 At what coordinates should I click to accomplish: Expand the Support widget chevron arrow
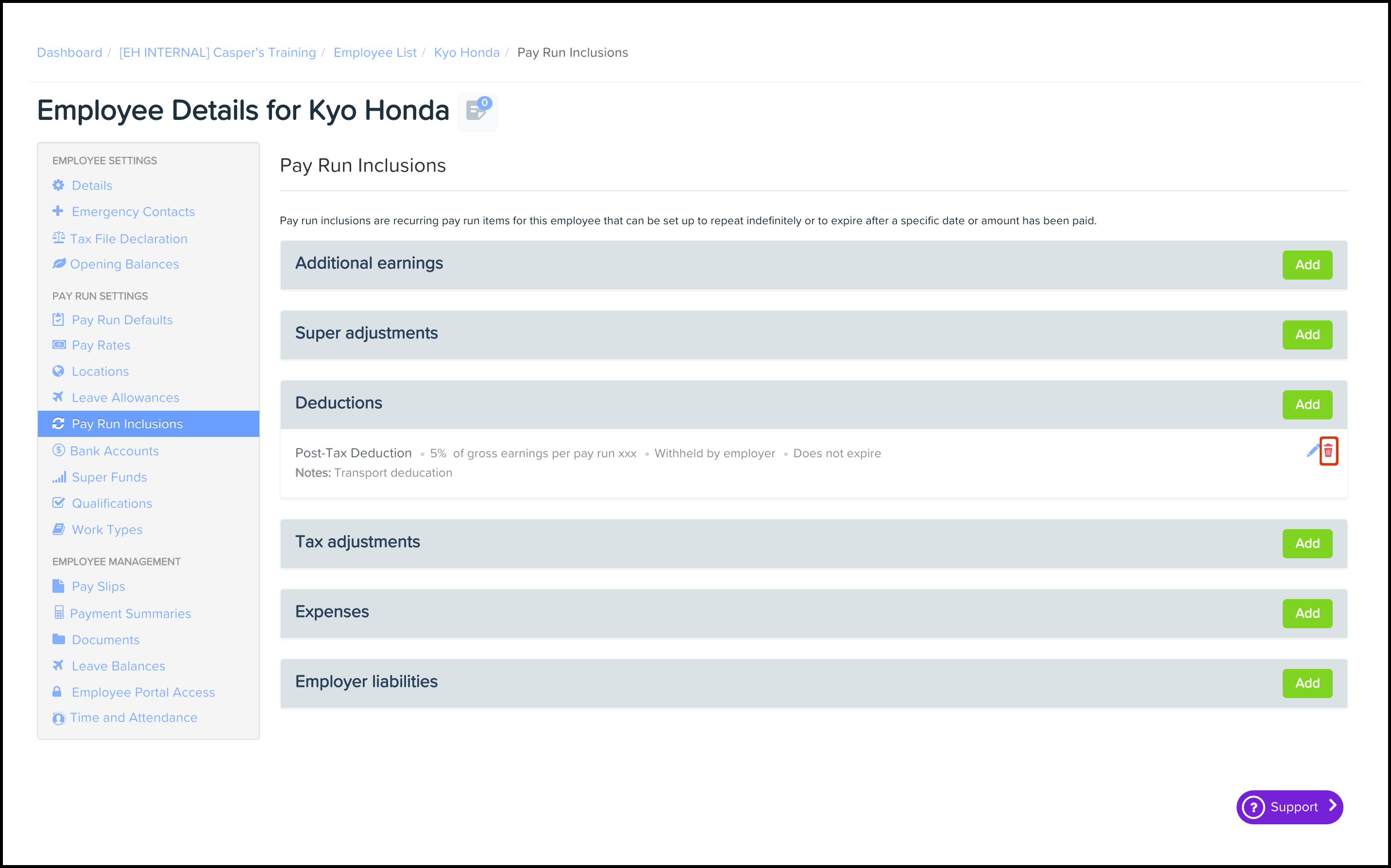coord(1332,806)
